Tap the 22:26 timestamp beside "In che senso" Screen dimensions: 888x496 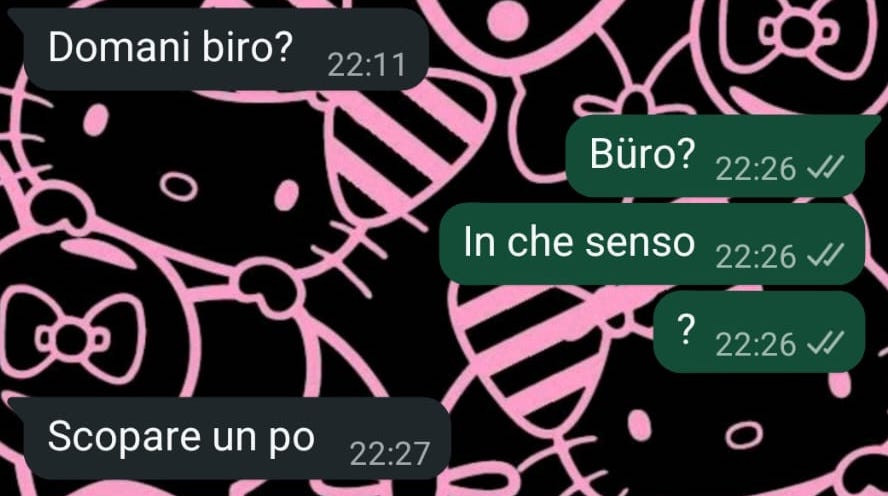(x=755, y=257)
